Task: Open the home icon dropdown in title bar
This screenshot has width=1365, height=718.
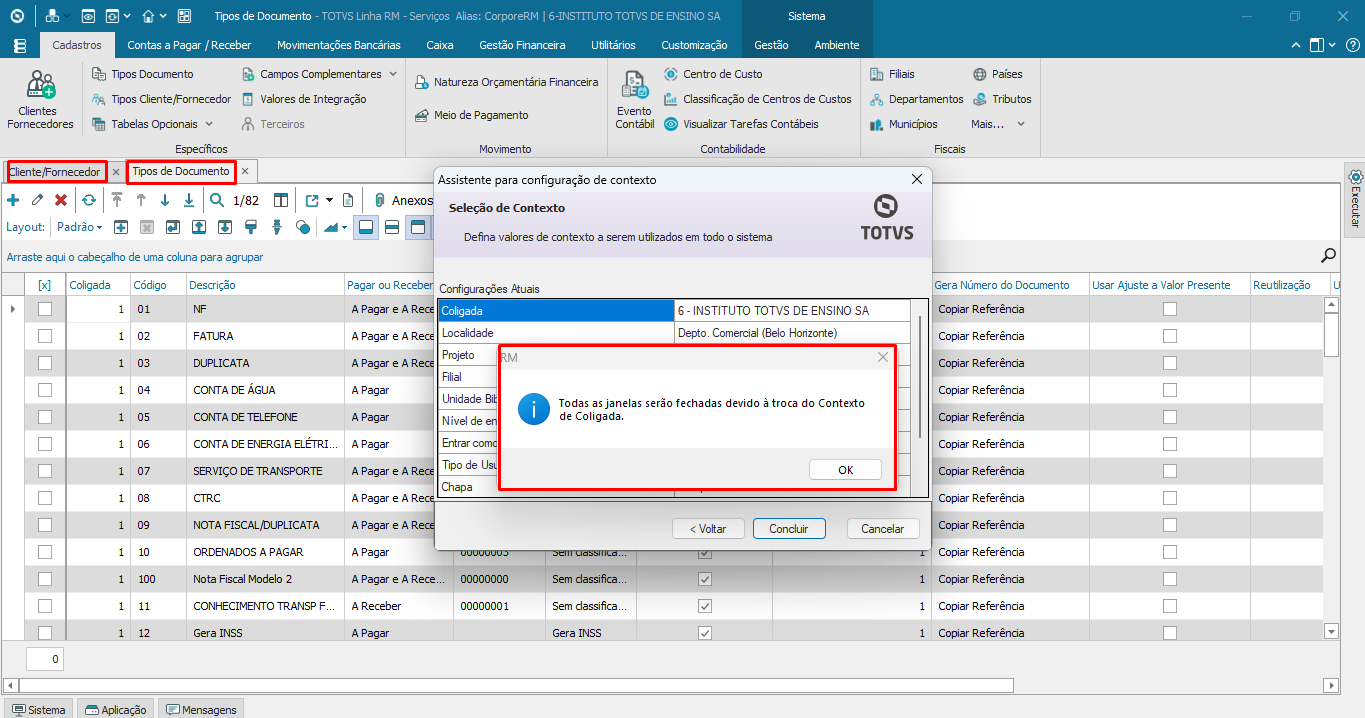Action: point(162,16)
